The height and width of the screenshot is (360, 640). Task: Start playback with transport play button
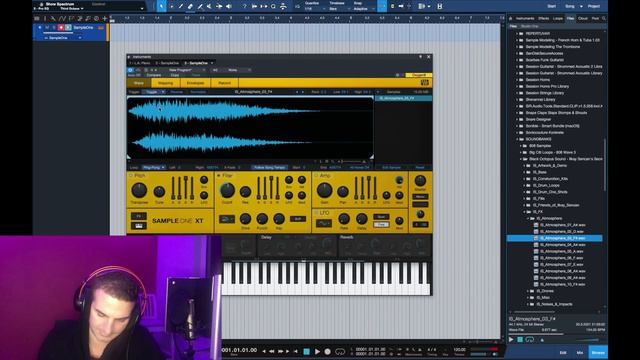317,351
